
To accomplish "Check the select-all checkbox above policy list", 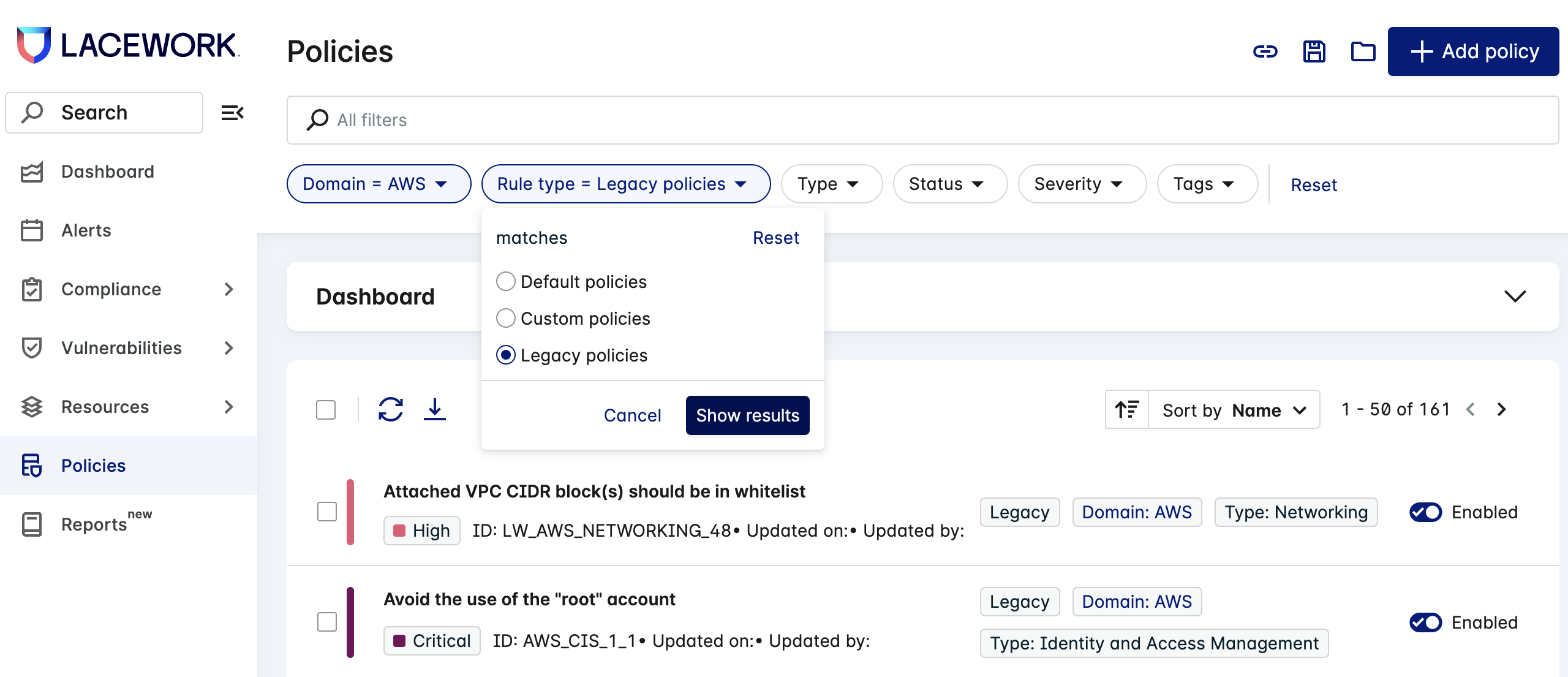I will coord(326,409).
